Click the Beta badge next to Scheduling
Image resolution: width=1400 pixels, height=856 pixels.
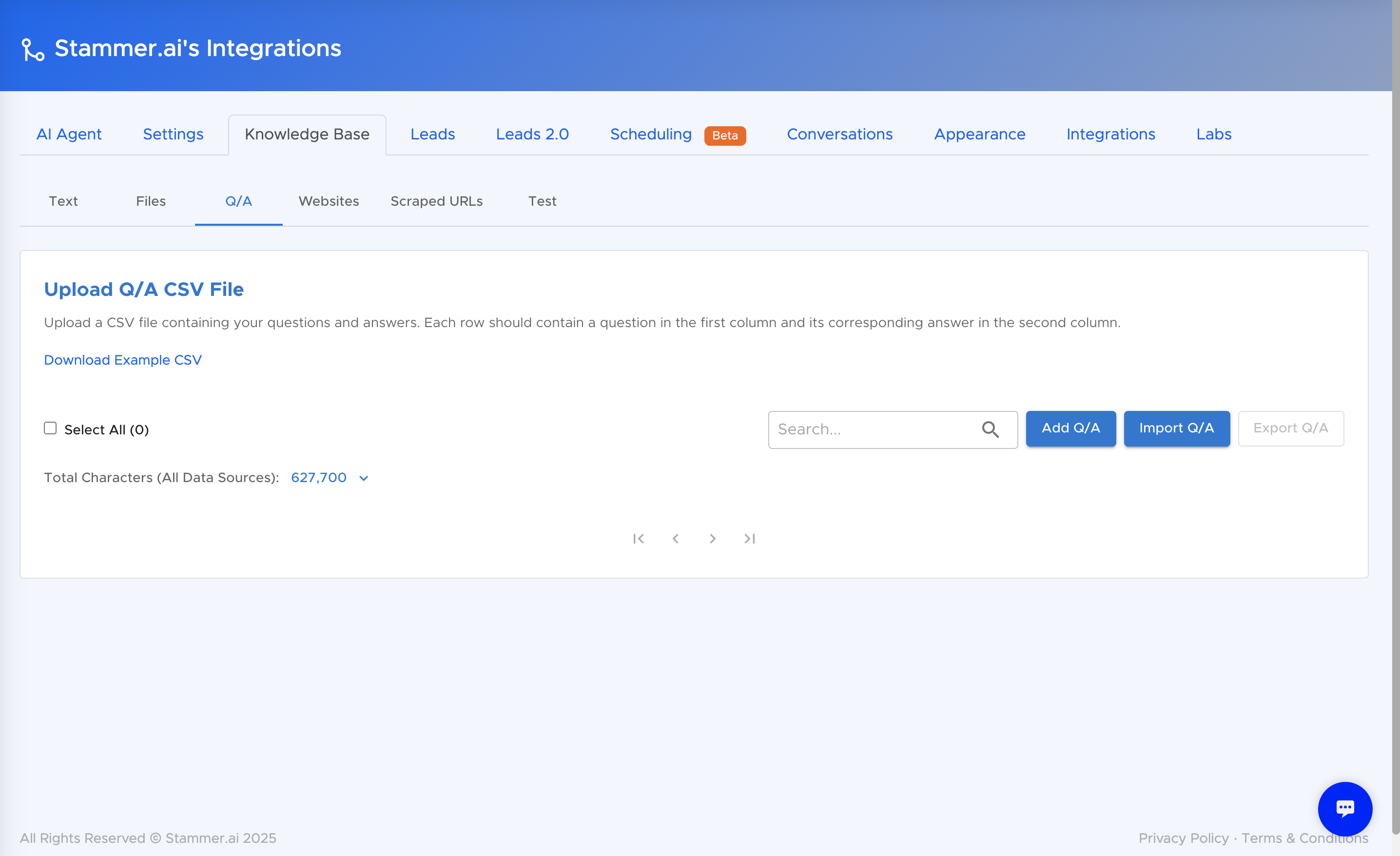725,135
